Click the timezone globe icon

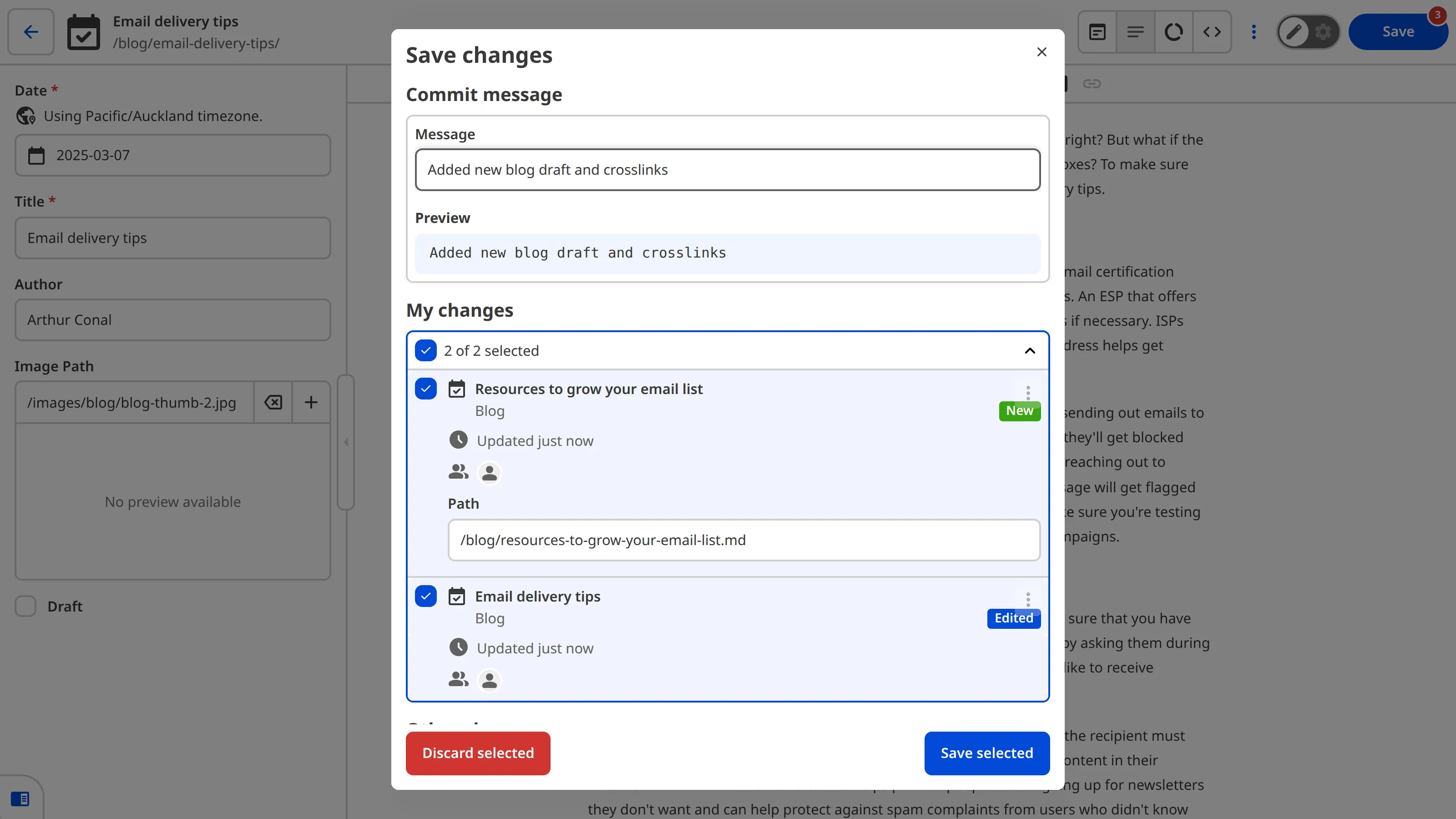point(25,116)
